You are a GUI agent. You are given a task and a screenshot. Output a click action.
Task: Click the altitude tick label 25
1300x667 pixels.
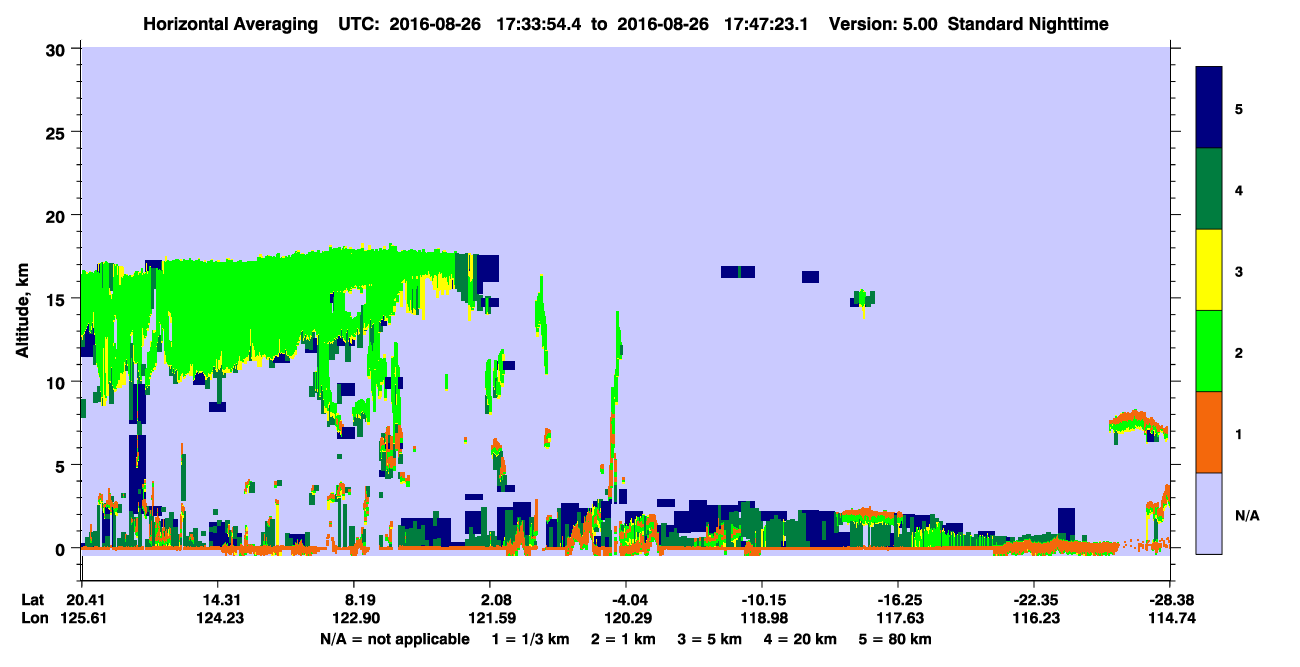click(x=58, y=132)
